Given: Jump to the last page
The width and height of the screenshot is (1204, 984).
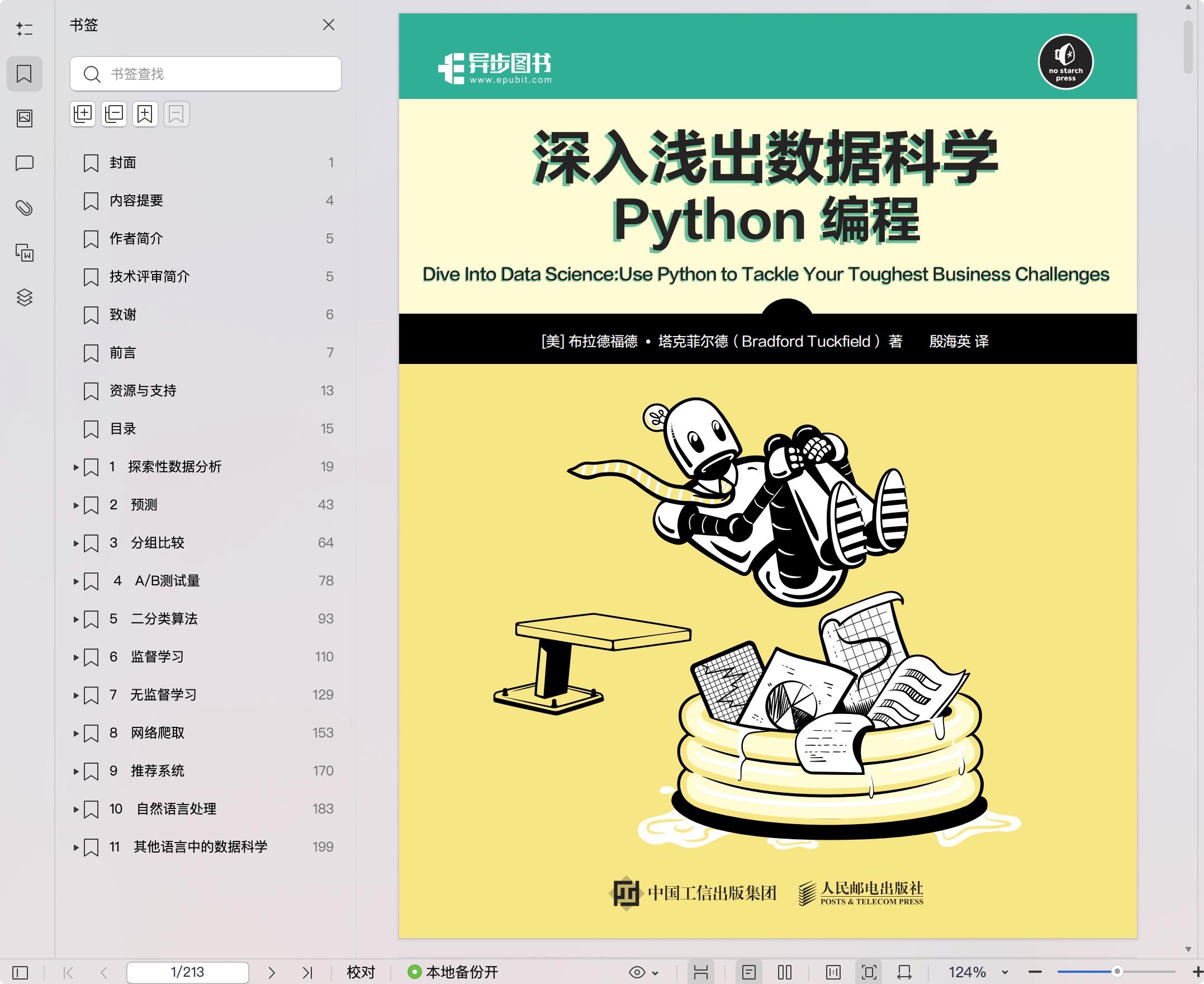Looking at the screenshot, I should coord(307,973).
